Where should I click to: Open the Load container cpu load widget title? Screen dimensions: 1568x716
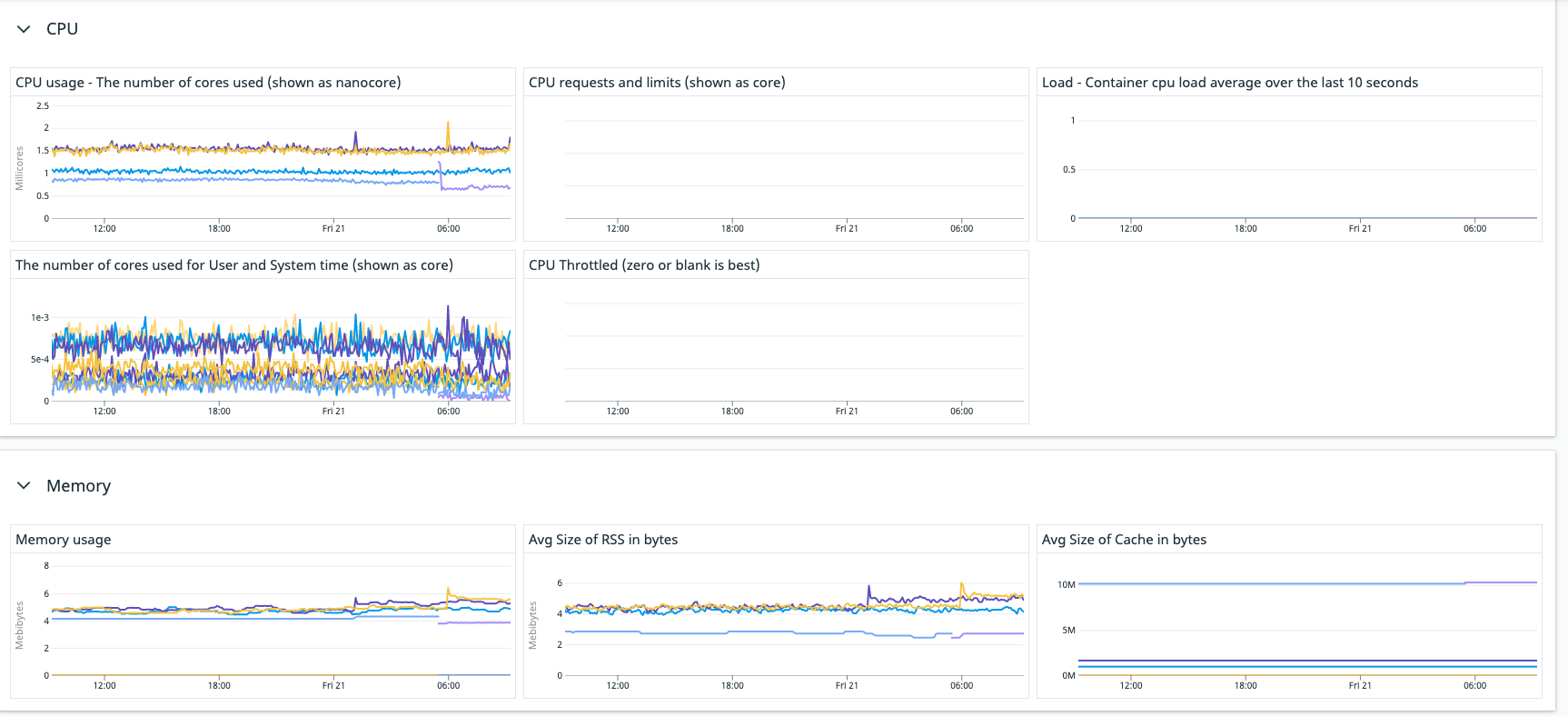point(1230,82)
